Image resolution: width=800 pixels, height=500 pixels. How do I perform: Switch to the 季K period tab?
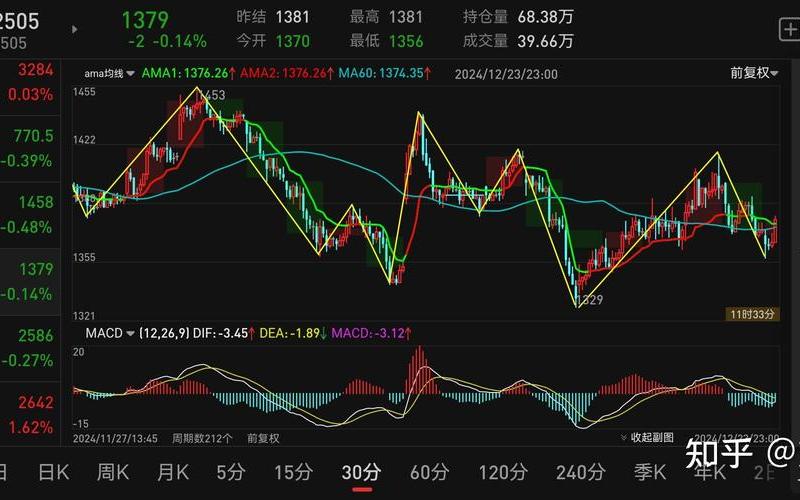click(650, 472)
